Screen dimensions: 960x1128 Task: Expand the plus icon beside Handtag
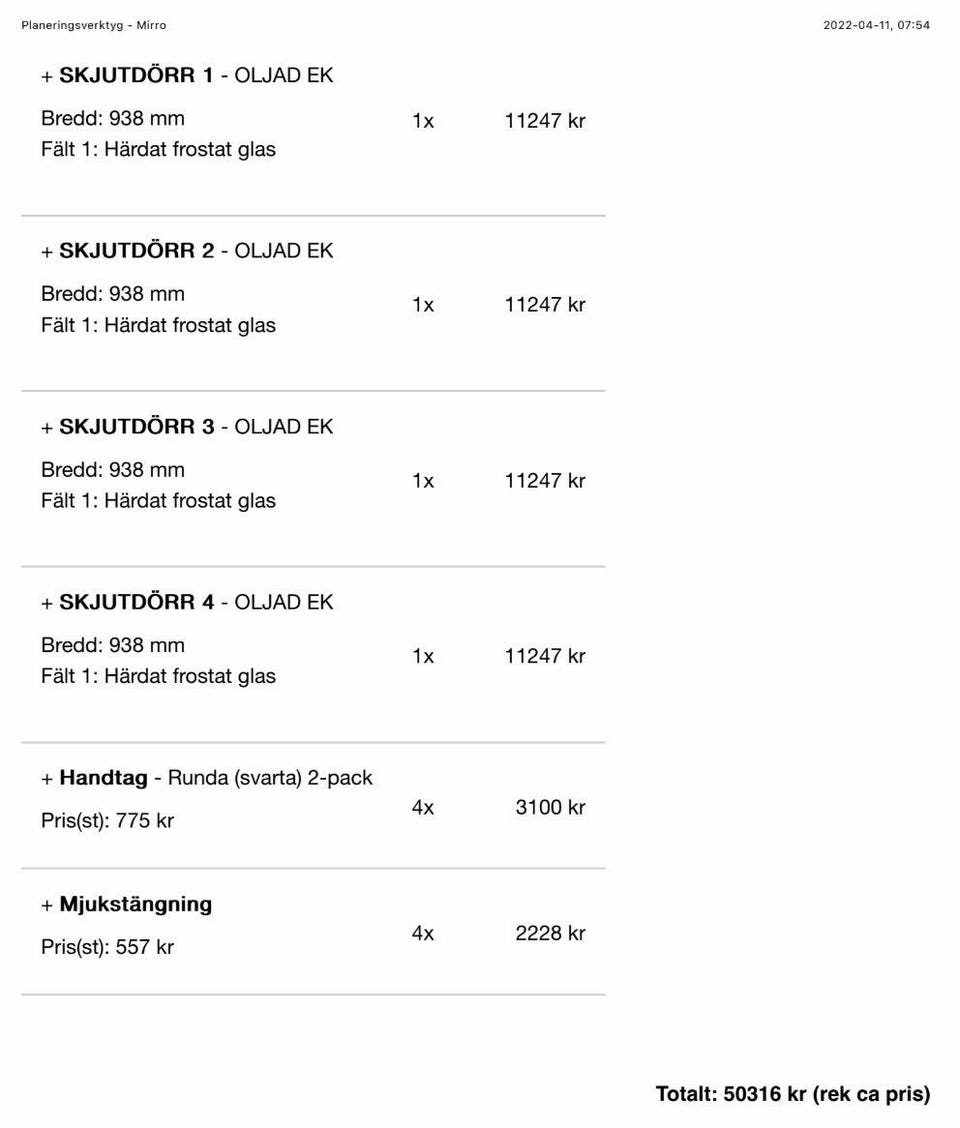coord(47,779)
